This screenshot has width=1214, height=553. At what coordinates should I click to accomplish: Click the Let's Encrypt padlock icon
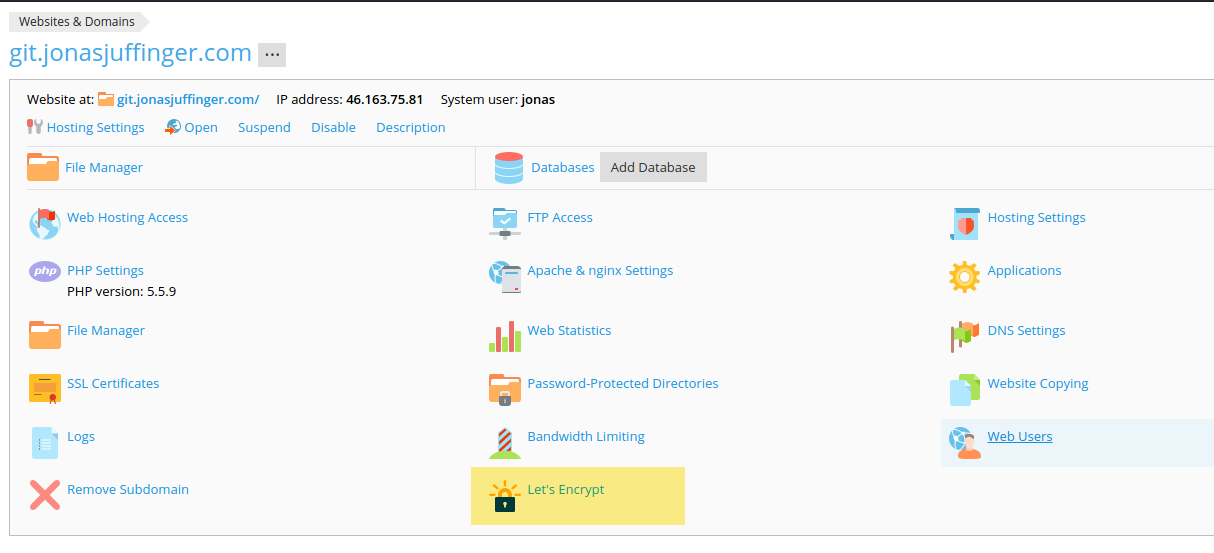(x=505, y=496)
